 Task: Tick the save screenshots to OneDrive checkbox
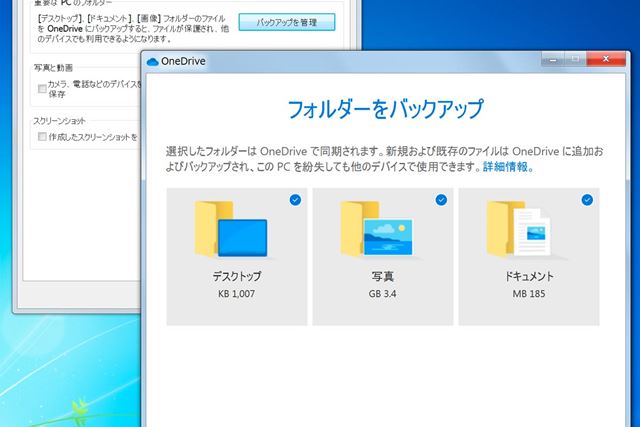[41, 136]
